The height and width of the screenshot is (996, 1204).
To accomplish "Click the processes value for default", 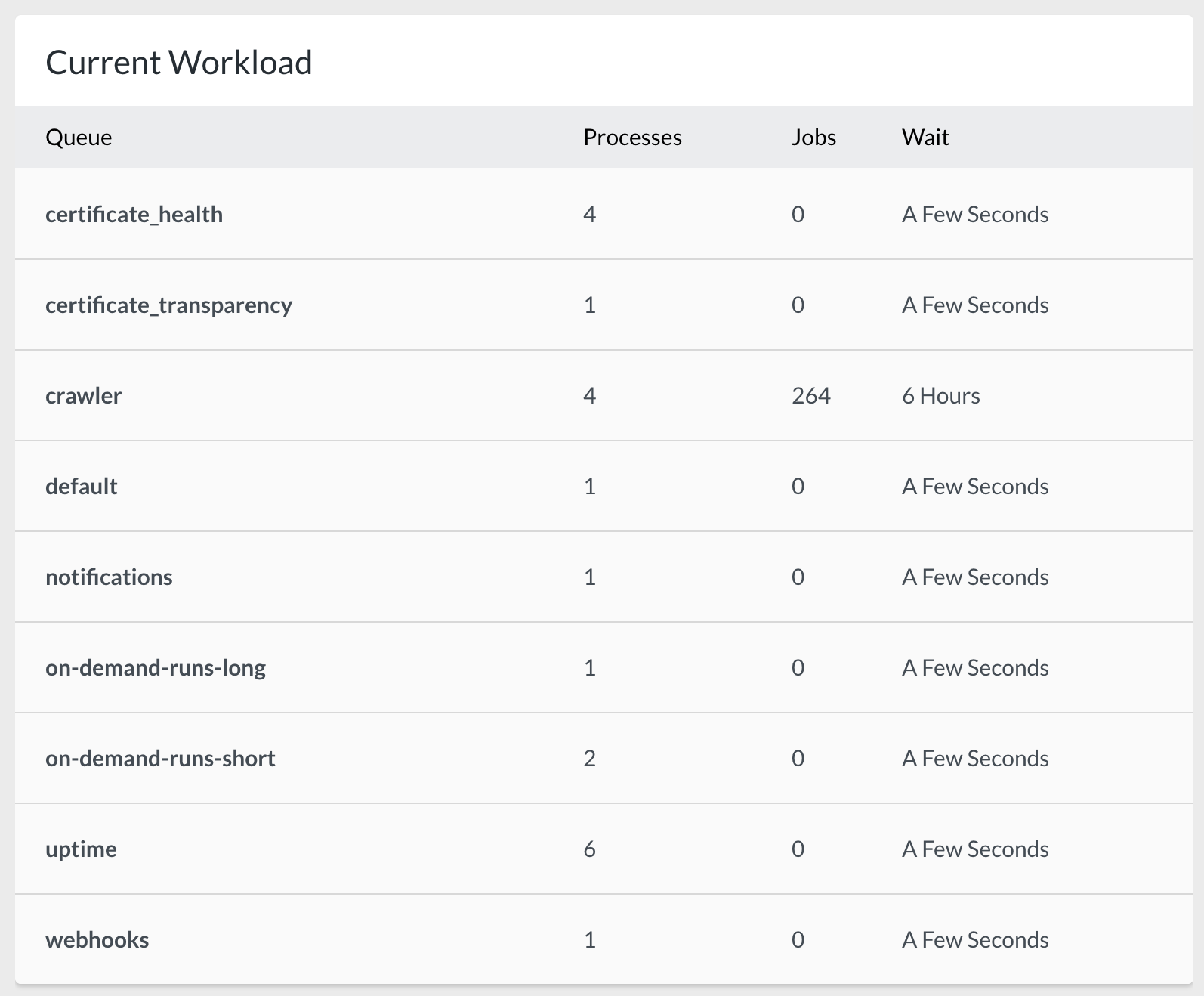I will click(x=590, y=487).
